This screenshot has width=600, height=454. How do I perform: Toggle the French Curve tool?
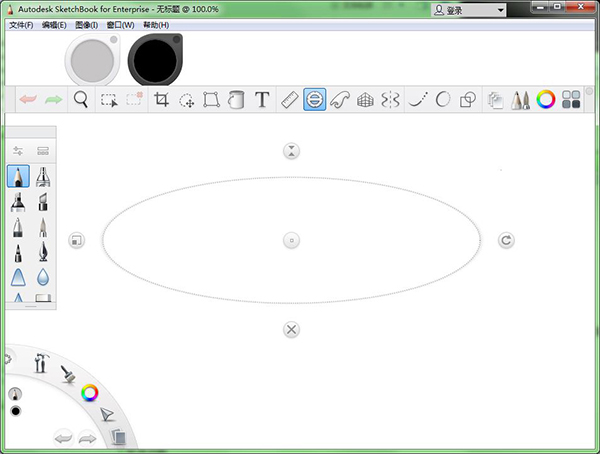point(340,100)
